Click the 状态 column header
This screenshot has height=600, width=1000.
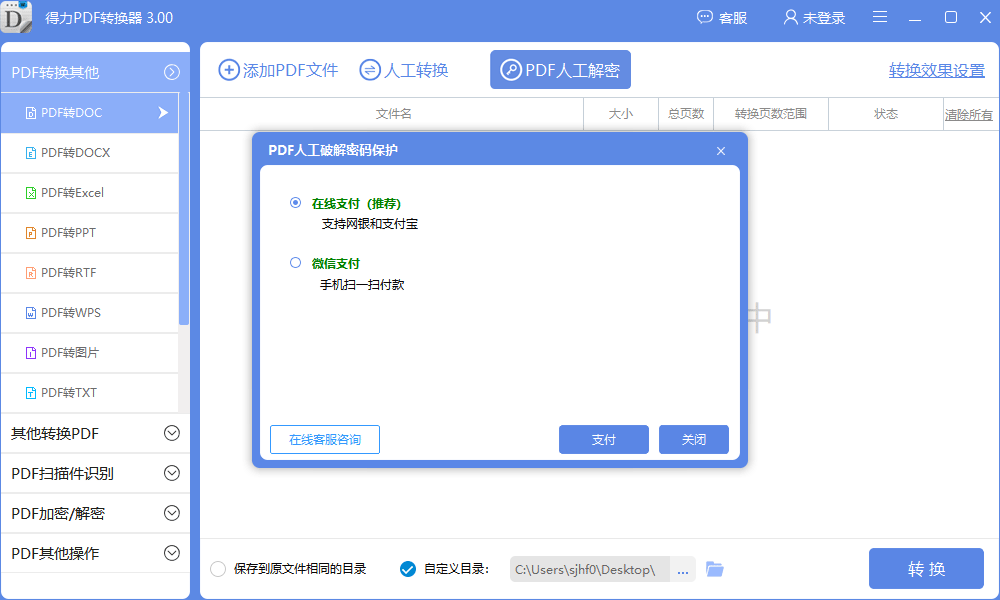click(885, 114)
